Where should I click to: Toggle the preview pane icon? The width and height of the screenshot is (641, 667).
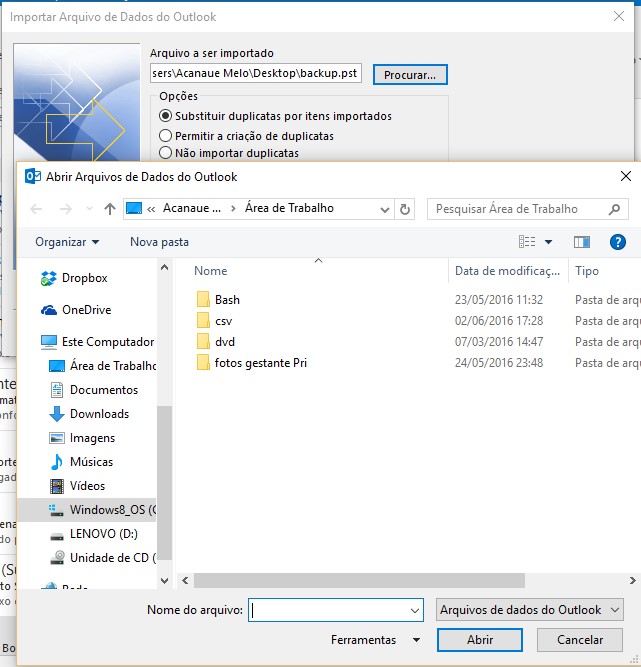click(581, 242)
